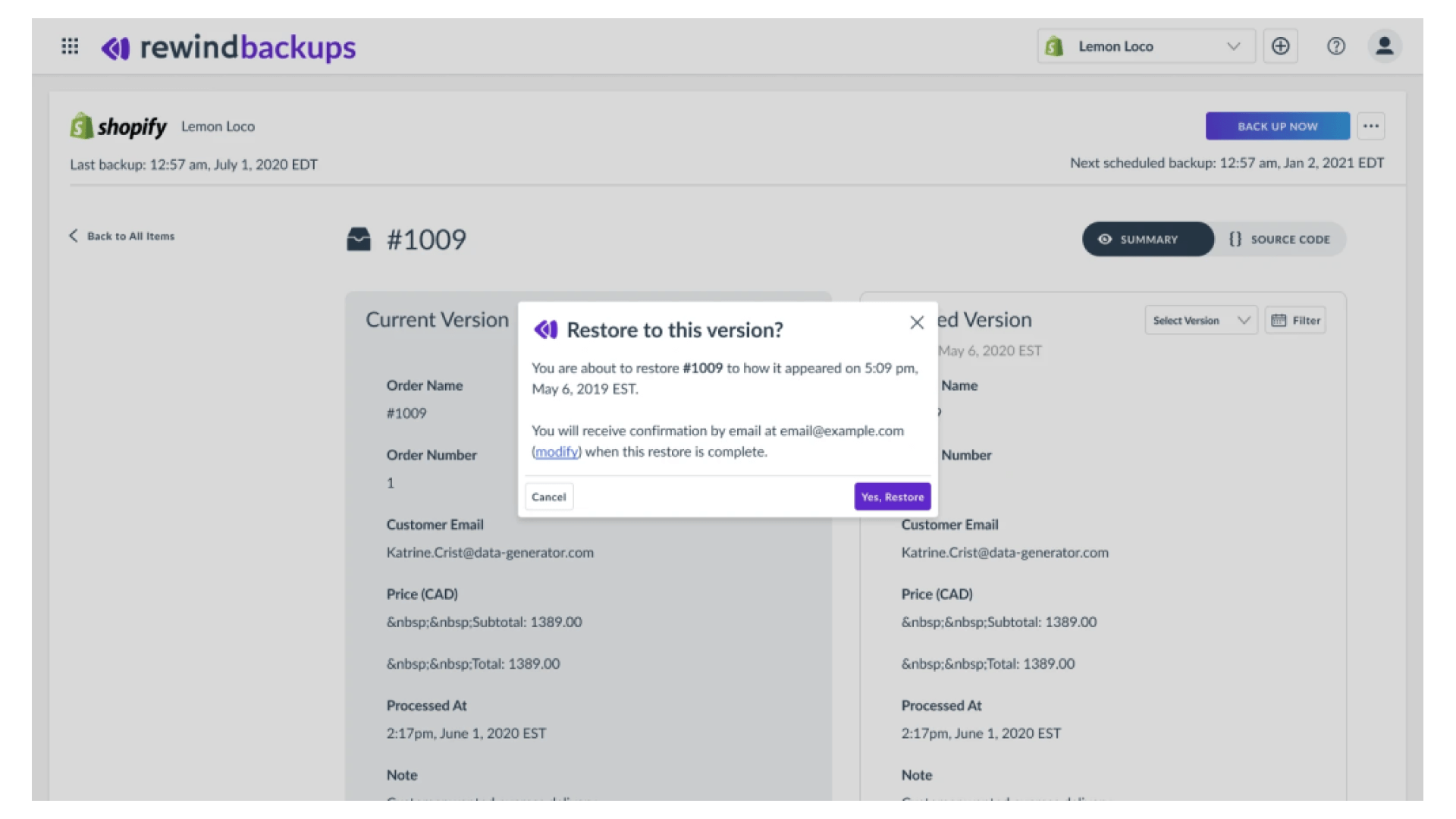This screenshot has height=819, width=1456.
Task: Click Subtotal: 1389.00 in Current Version
Action: (484, 623)
